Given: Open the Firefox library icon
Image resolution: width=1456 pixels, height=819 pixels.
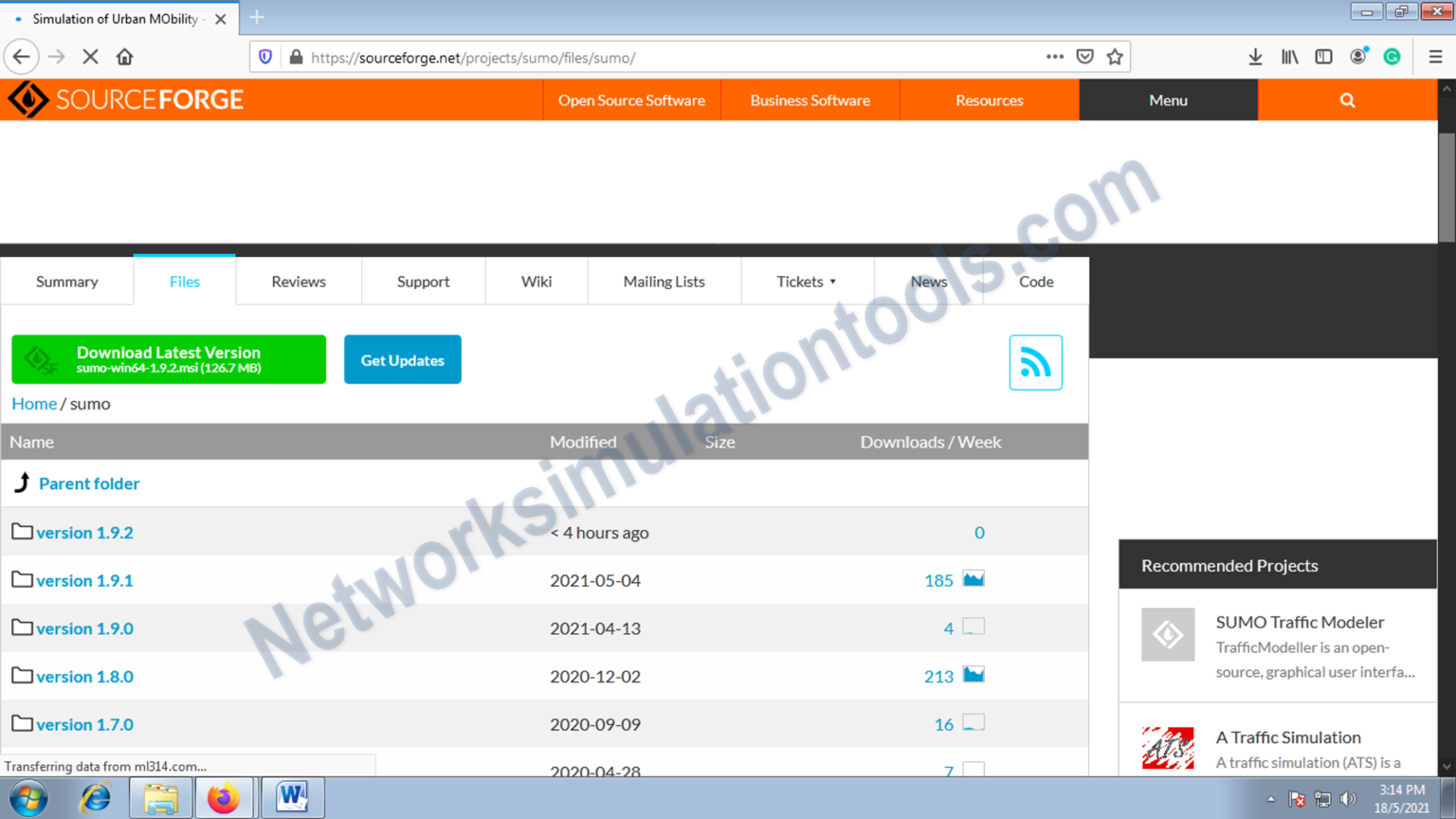Looking at the screenshot, I should [1289, 57].
